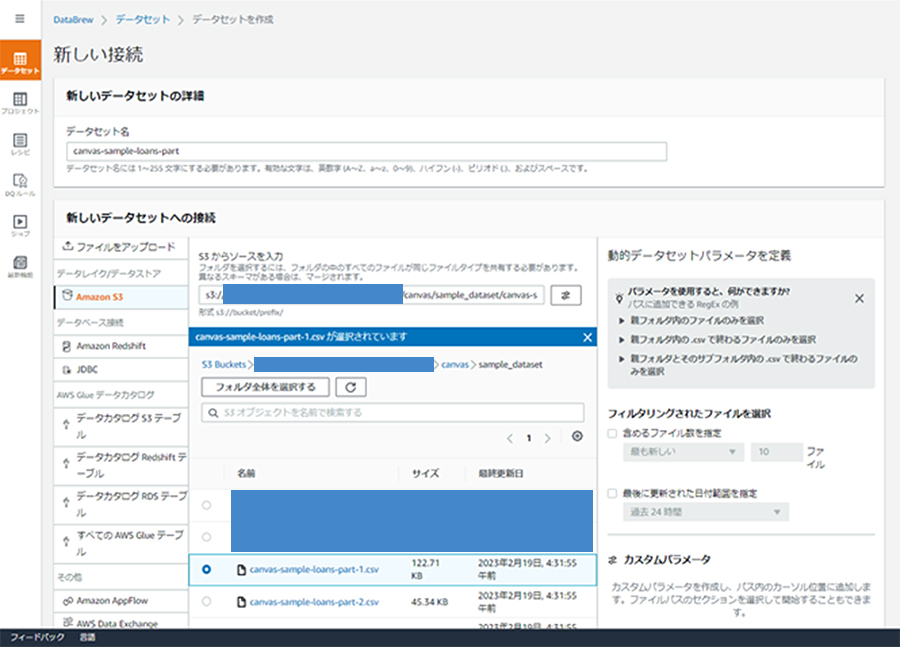
Task: Focus the データセット名 input field
Action: (366, 151)
